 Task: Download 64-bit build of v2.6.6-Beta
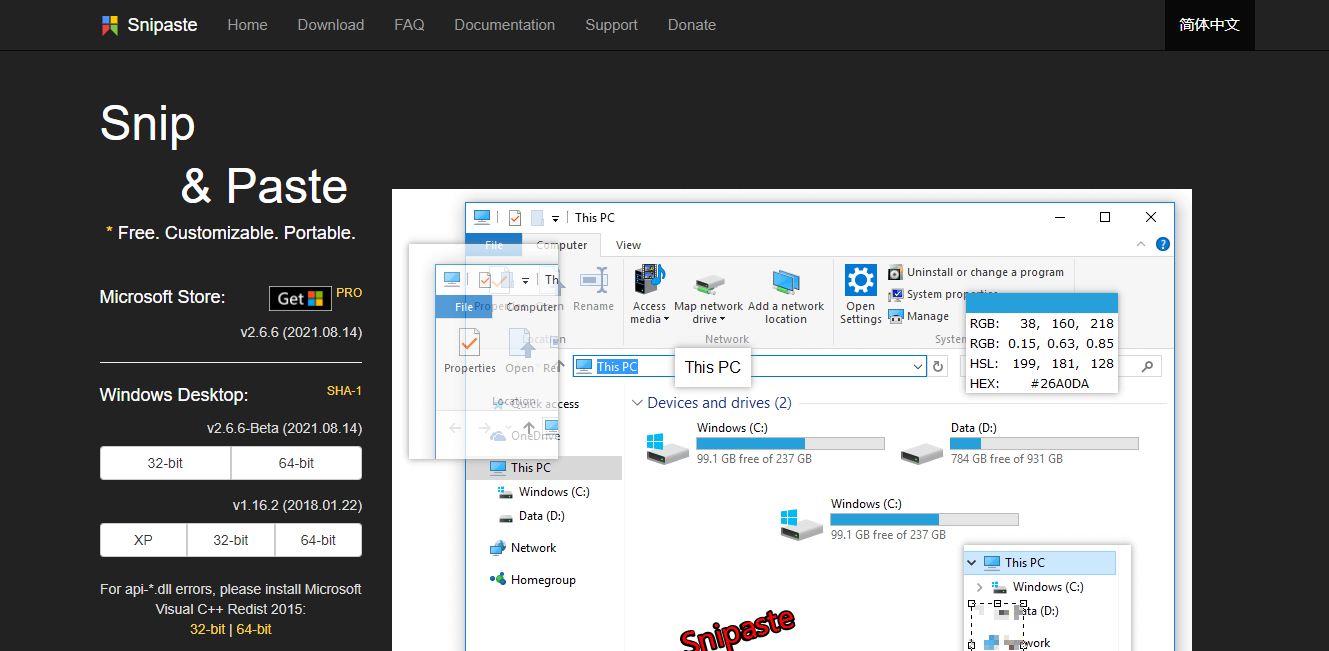[296, 463]
